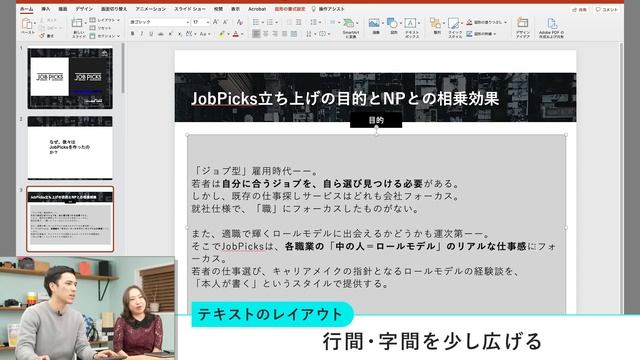
Task: Click the Shape Outline (図形の枠線) pen icon
Action: coord(469,34)
